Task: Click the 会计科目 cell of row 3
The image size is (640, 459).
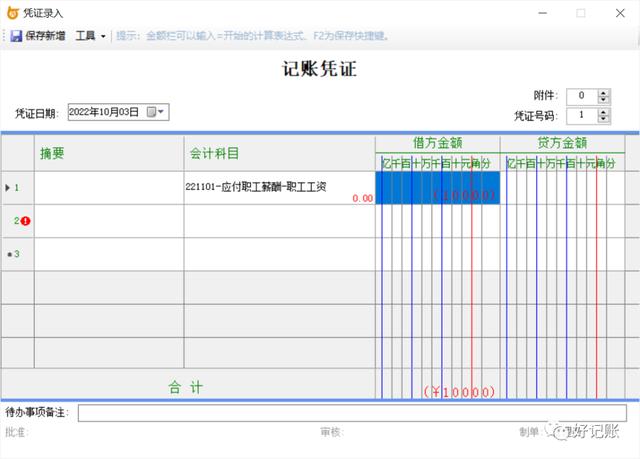Action: (280, 254)
